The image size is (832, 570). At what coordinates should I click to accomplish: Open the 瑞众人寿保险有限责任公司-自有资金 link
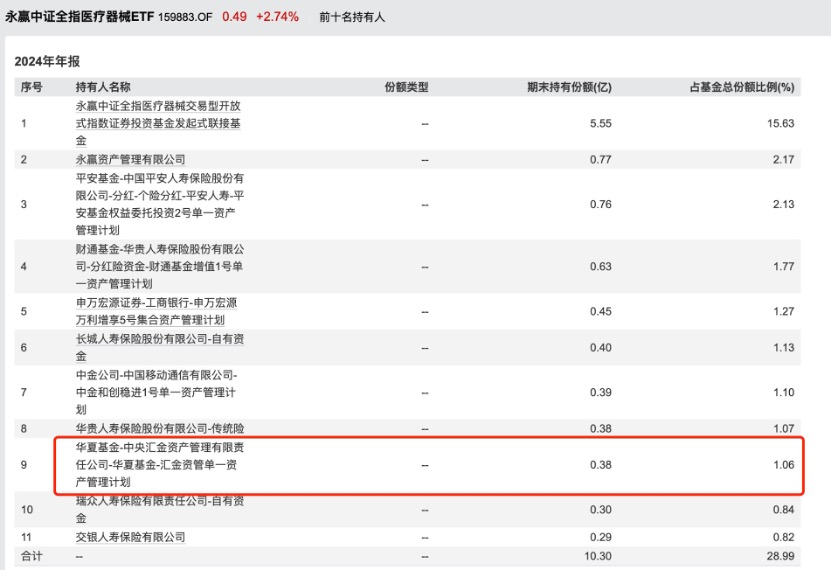tap(160, 509)
